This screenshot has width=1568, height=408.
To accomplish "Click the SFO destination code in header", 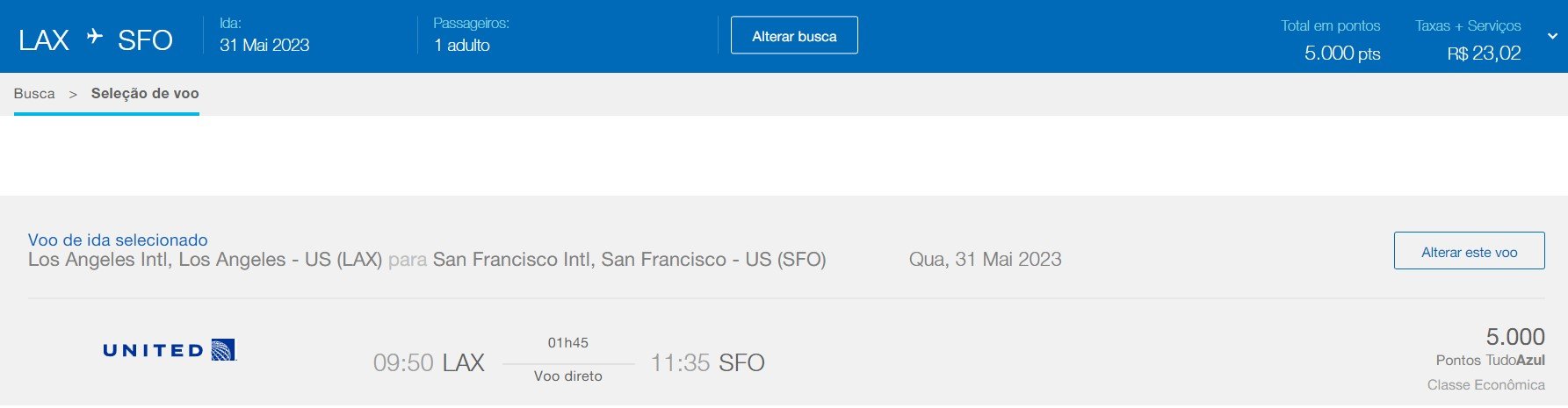I will tap(145, 40).
